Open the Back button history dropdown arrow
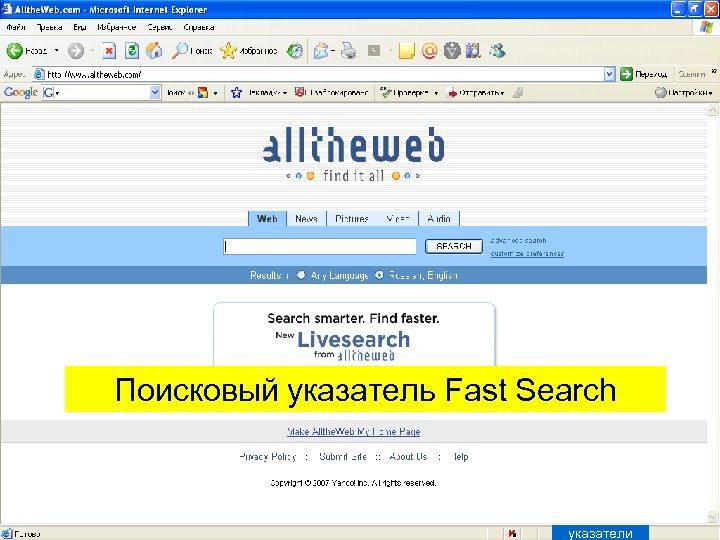 click(x=56, y=51)
